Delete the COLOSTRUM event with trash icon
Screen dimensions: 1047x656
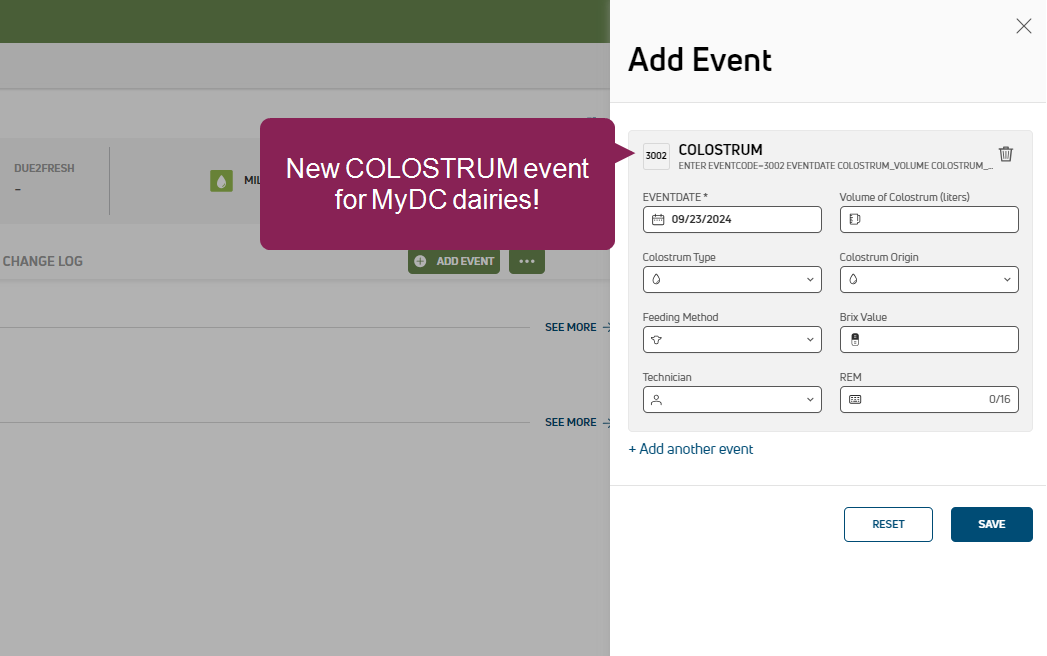pos(1006,154)
